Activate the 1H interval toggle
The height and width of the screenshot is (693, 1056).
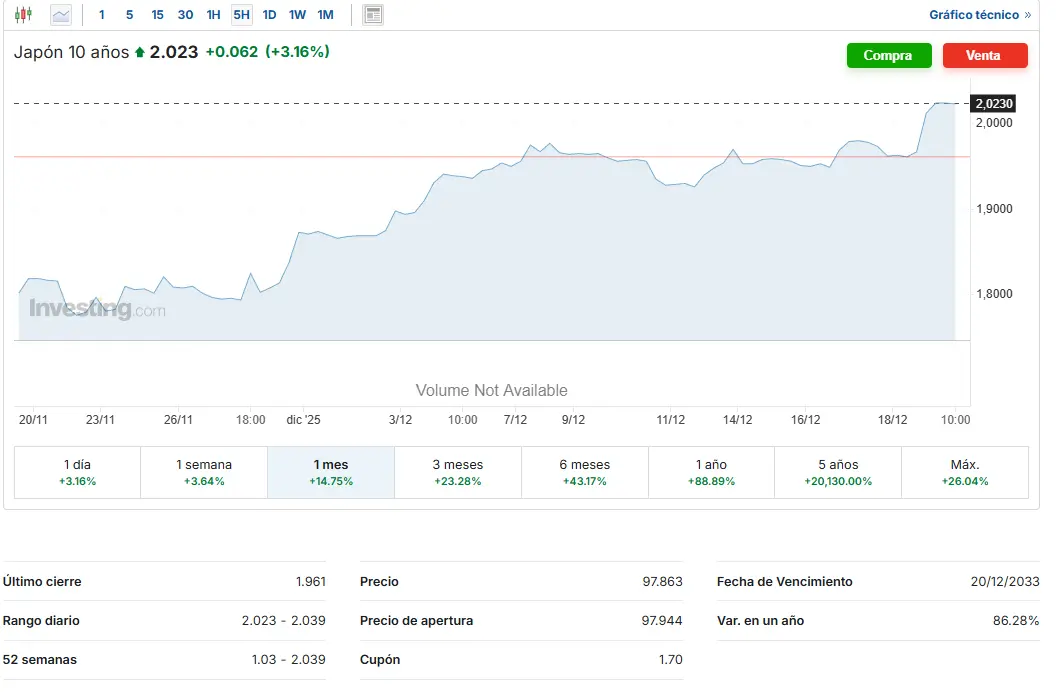tap(212, 14)
